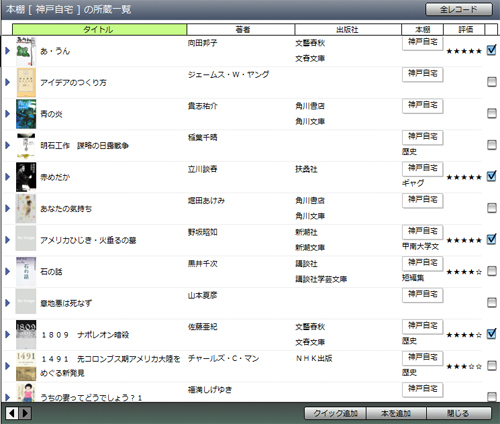The image size is (500, 424).
Task: Set the star rating for あ・うん
Action: (x=464, y=51)
